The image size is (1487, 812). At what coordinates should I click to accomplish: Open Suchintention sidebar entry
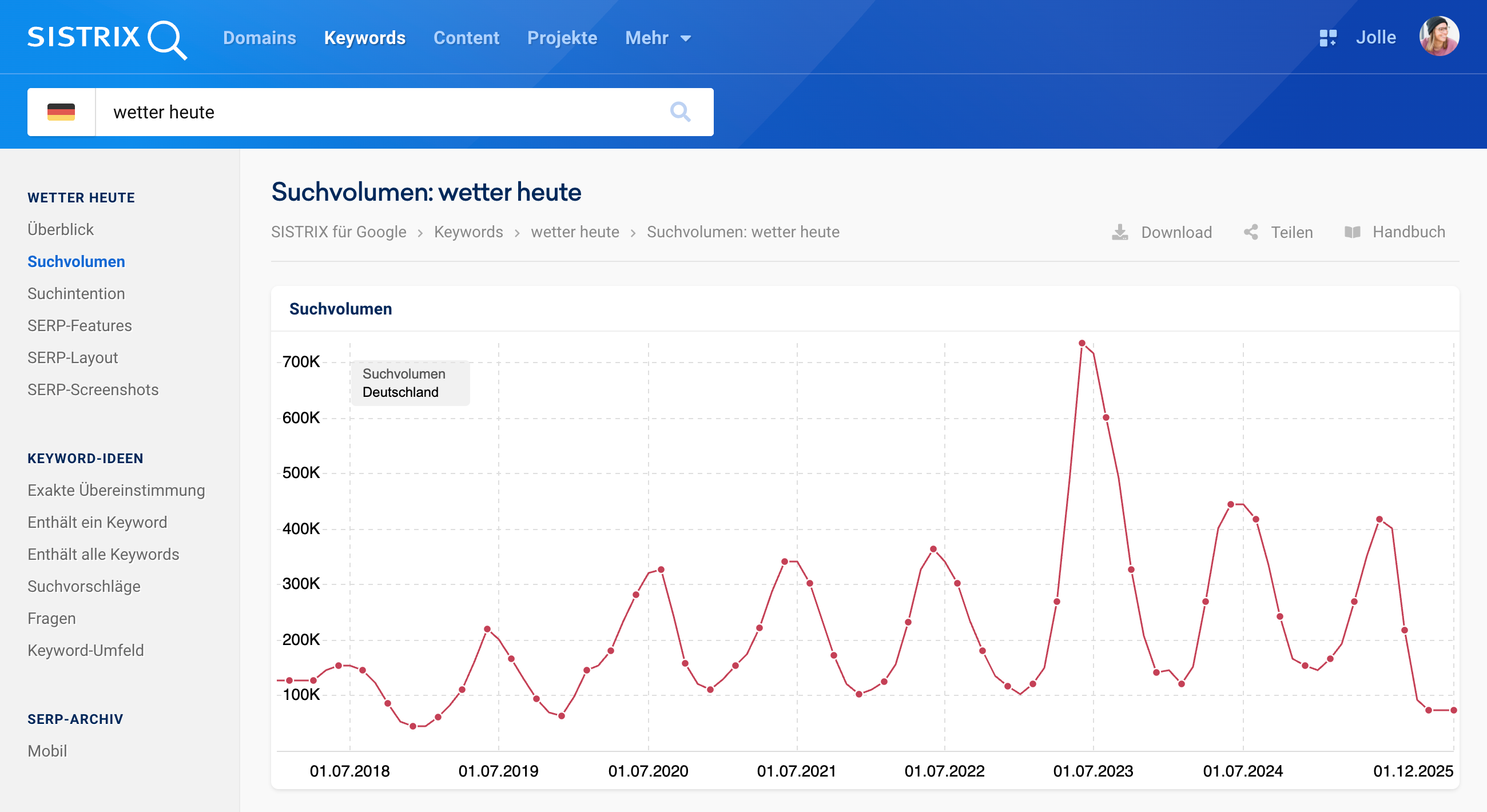click(x=76, y=294)
